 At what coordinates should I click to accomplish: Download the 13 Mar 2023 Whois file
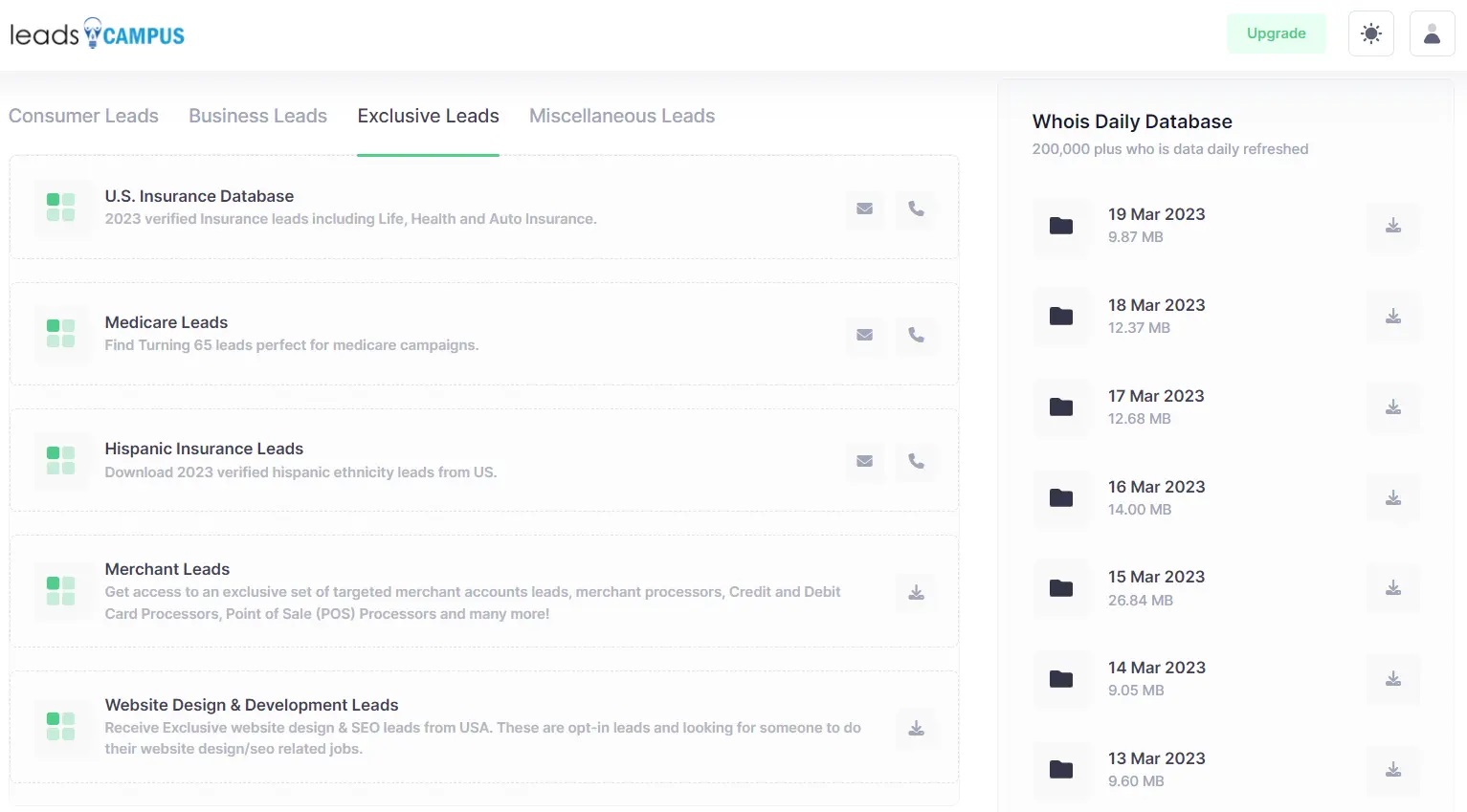(1393, 770)
